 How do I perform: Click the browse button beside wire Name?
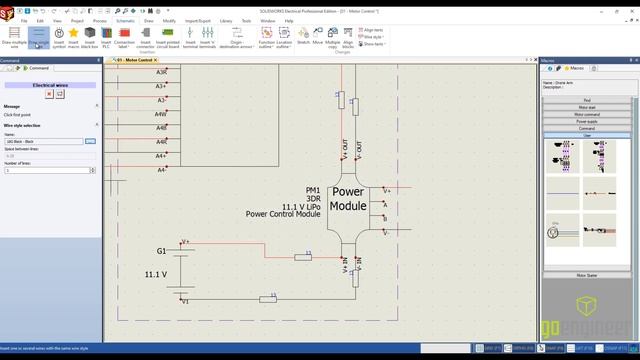90,141
